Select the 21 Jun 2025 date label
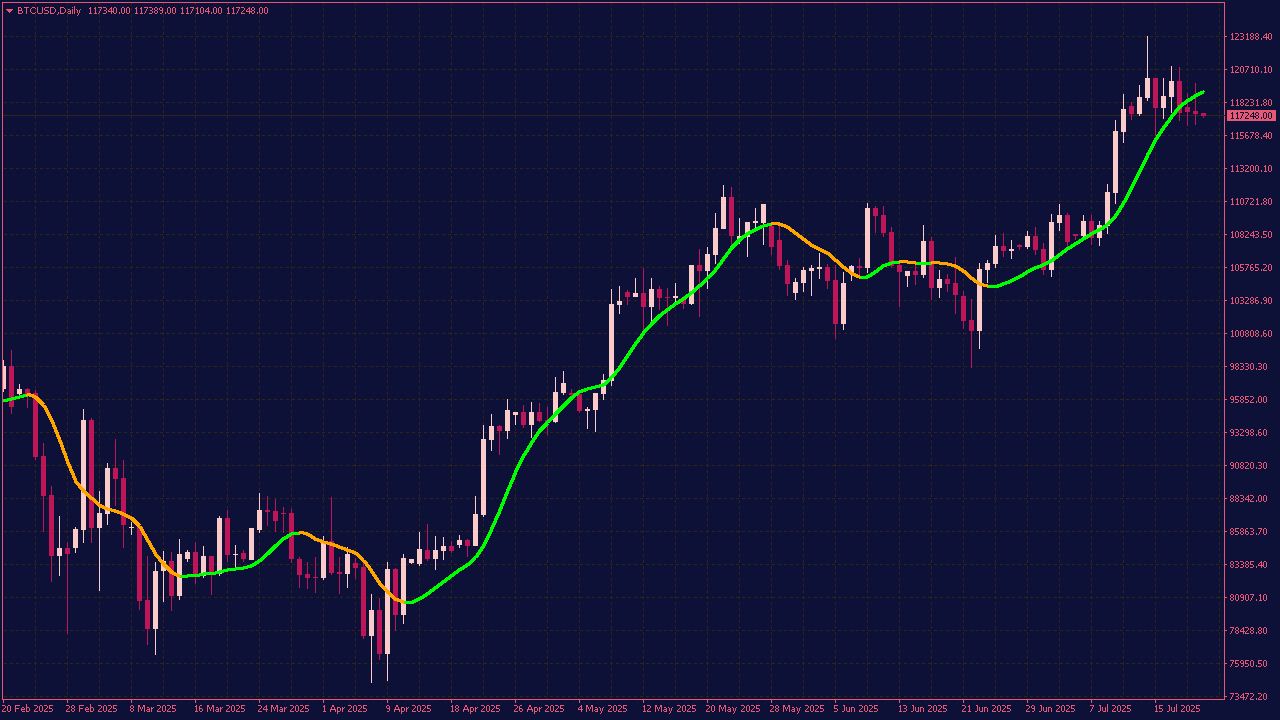 985,709
